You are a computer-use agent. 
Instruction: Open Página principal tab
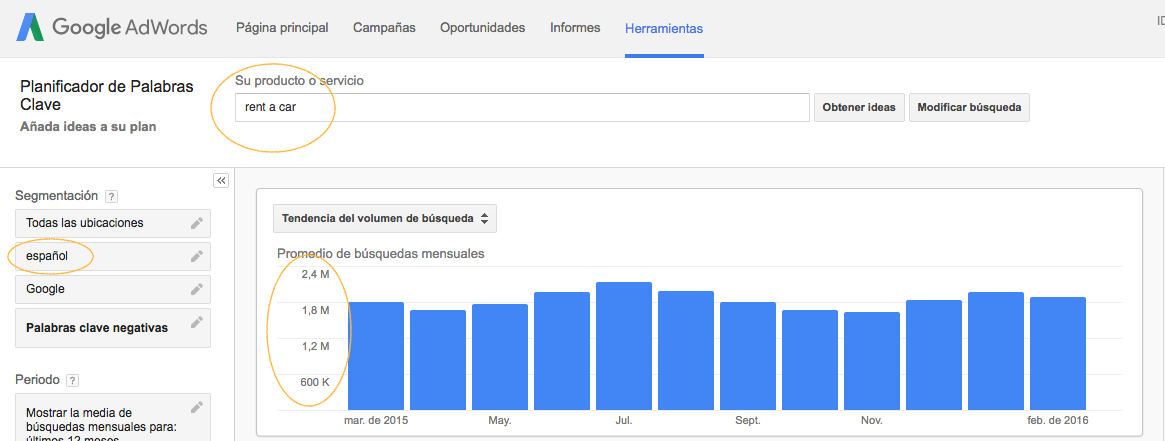click(282, 27)
